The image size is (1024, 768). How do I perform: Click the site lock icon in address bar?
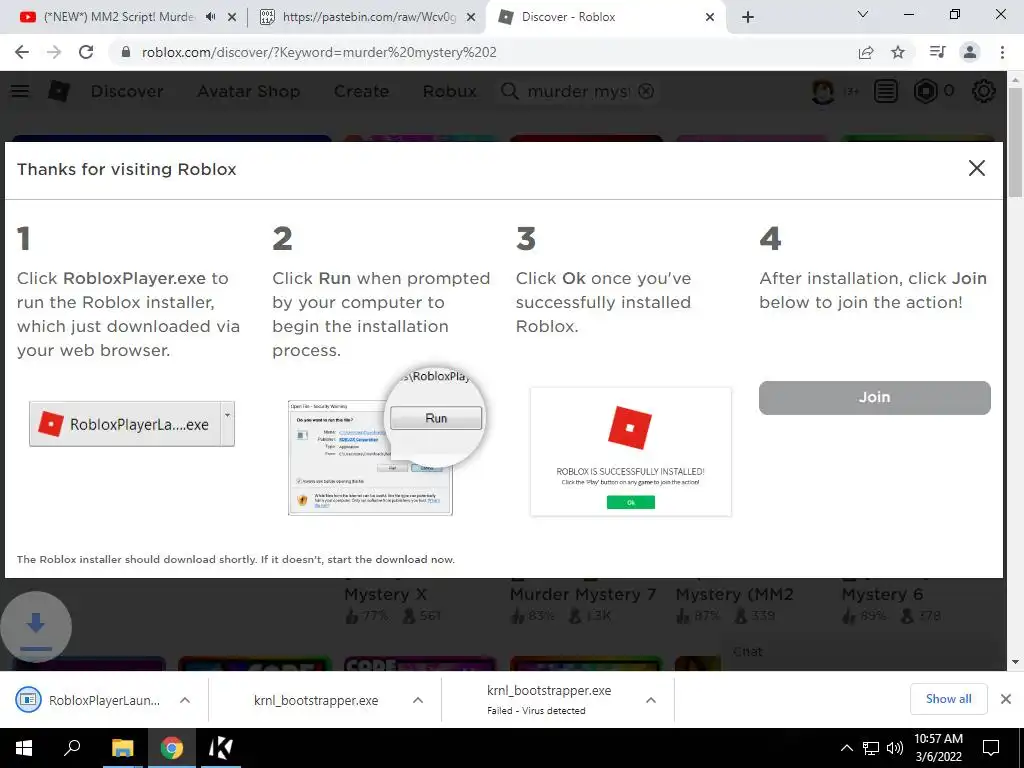click(126, 52)
